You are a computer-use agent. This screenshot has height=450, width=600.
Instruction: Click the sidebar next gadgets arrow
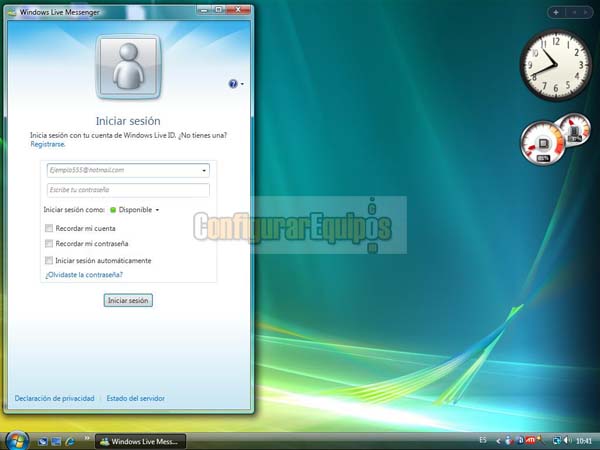585,13
